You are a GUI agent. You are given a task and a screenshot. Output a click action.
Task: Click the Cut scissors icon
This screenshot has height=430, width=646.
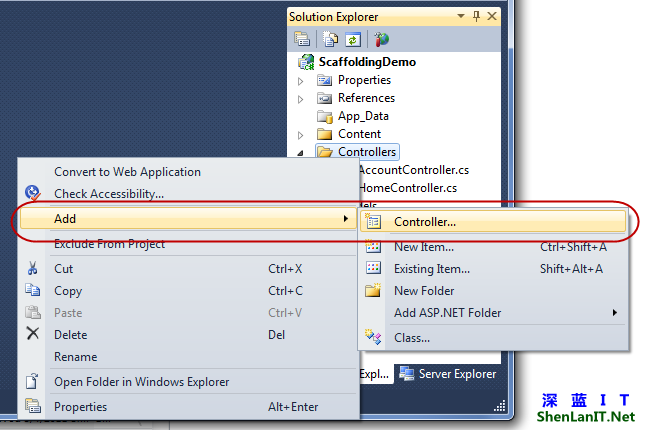(x=32, y=269)
